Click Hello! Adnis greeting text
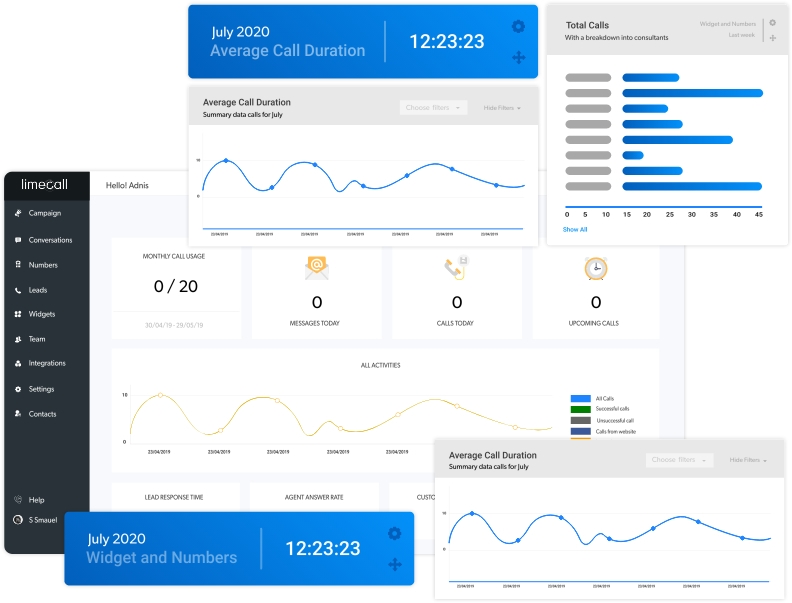 click(x=127, y=185)
